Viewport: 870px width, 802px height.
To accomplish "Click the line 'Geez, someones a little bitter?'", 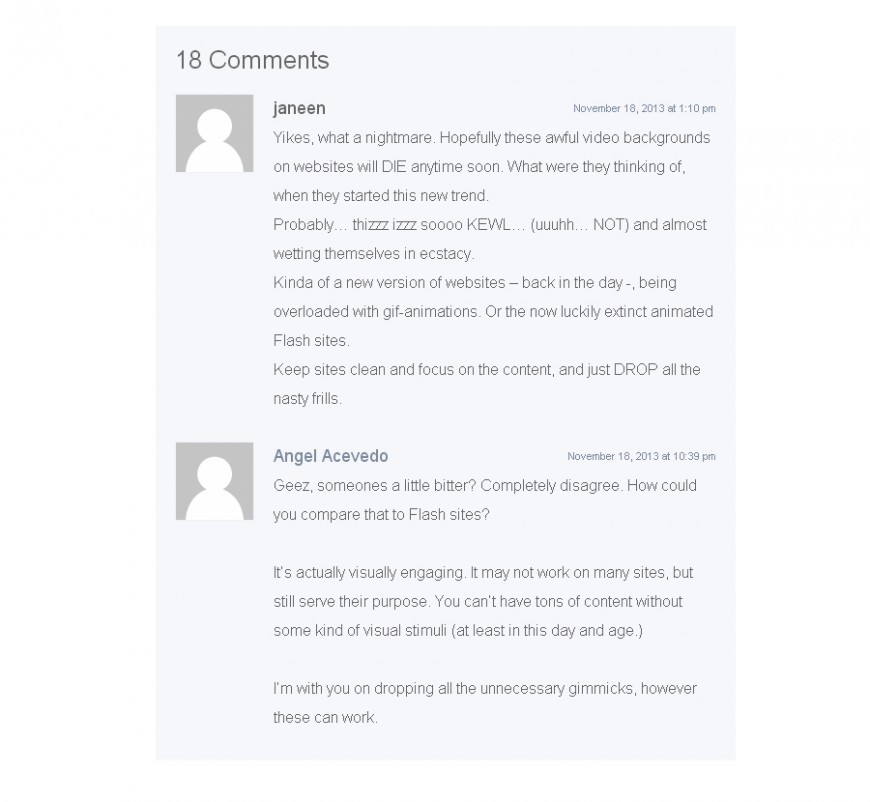I will click(485, 486).
